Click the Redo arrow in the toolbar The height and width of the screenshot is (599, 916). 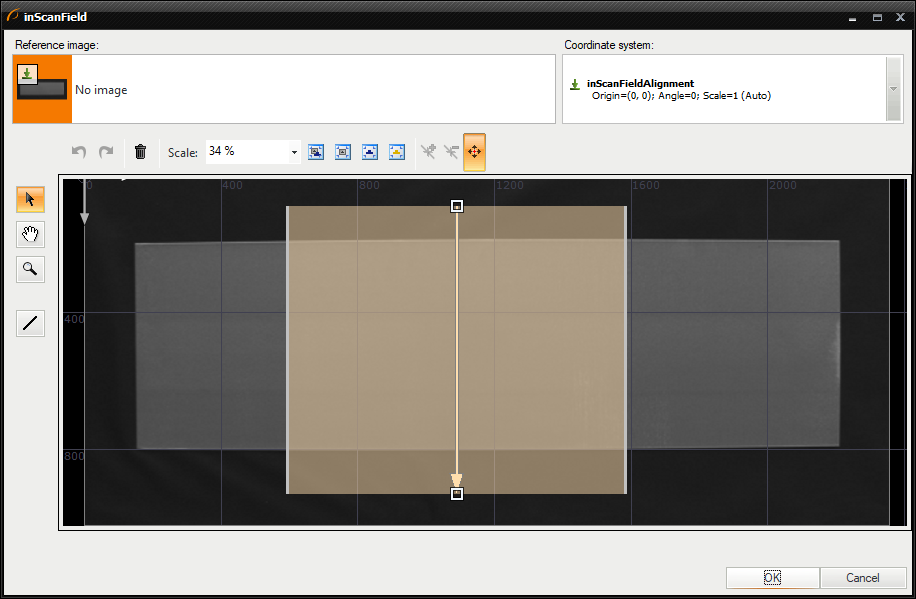[x=106, y=152]
